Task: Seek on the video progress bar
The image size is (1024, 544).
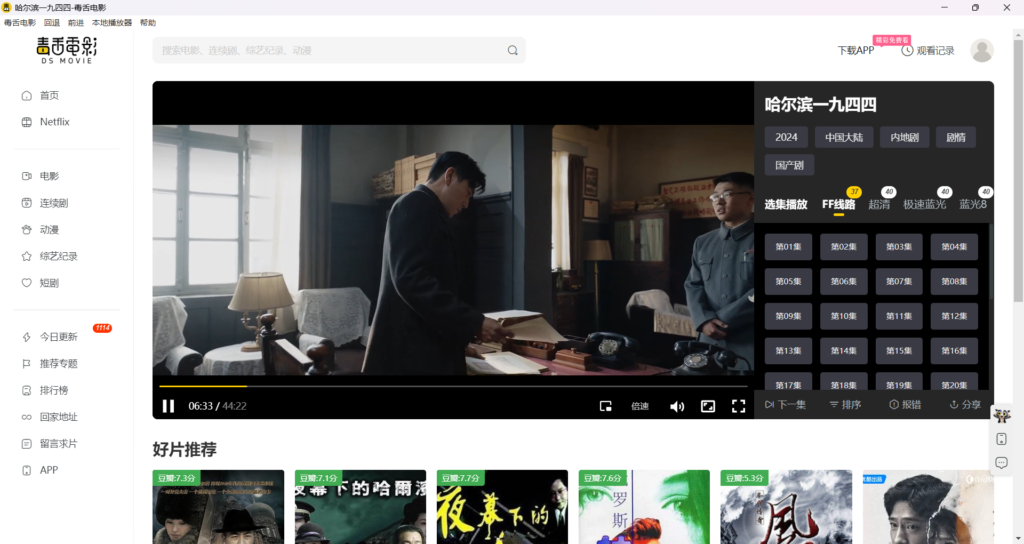Action: [453, 386]
